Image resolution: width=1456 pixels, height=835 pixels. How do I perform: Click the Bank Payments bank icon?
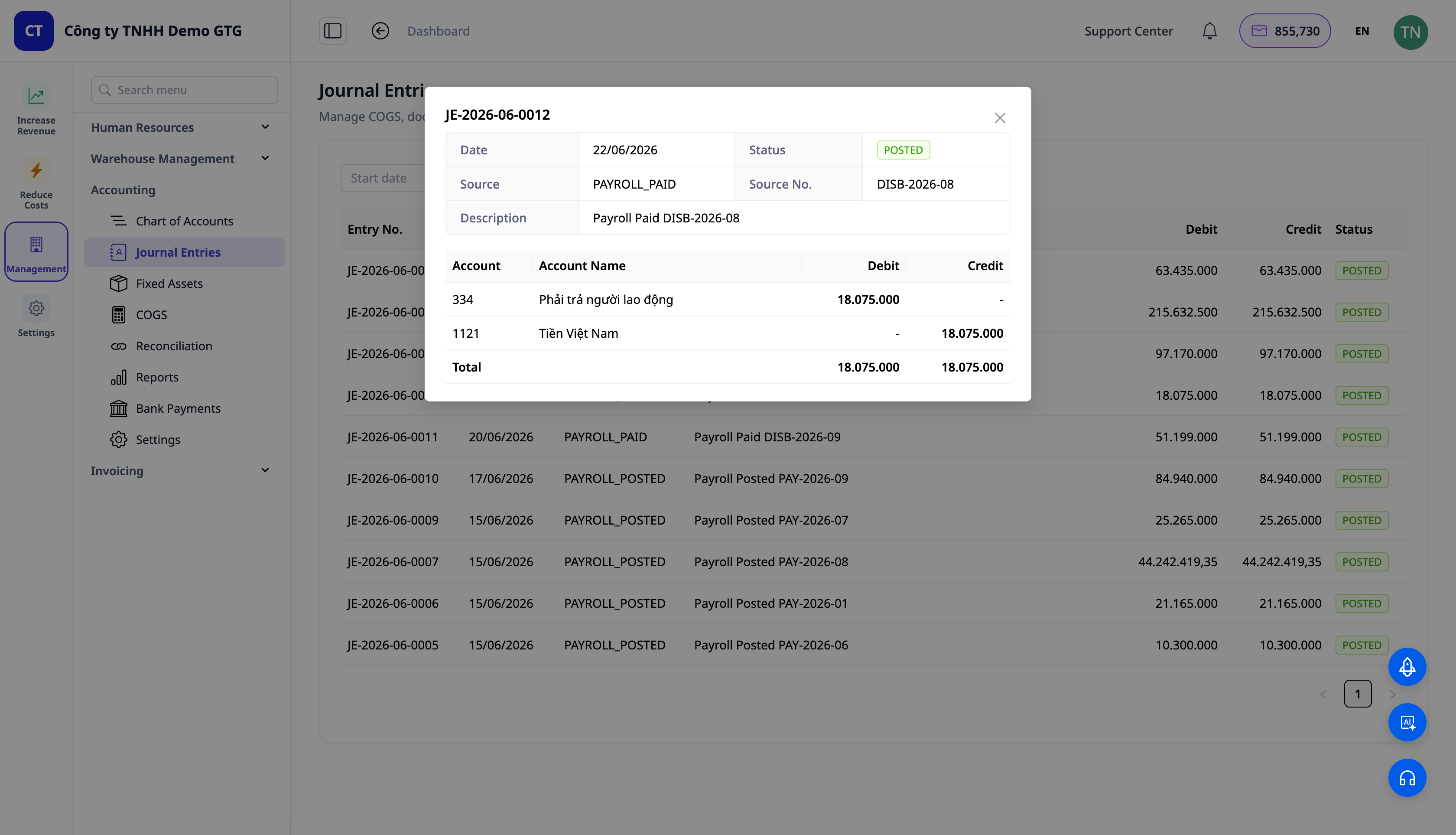click(x=119, y=408)
